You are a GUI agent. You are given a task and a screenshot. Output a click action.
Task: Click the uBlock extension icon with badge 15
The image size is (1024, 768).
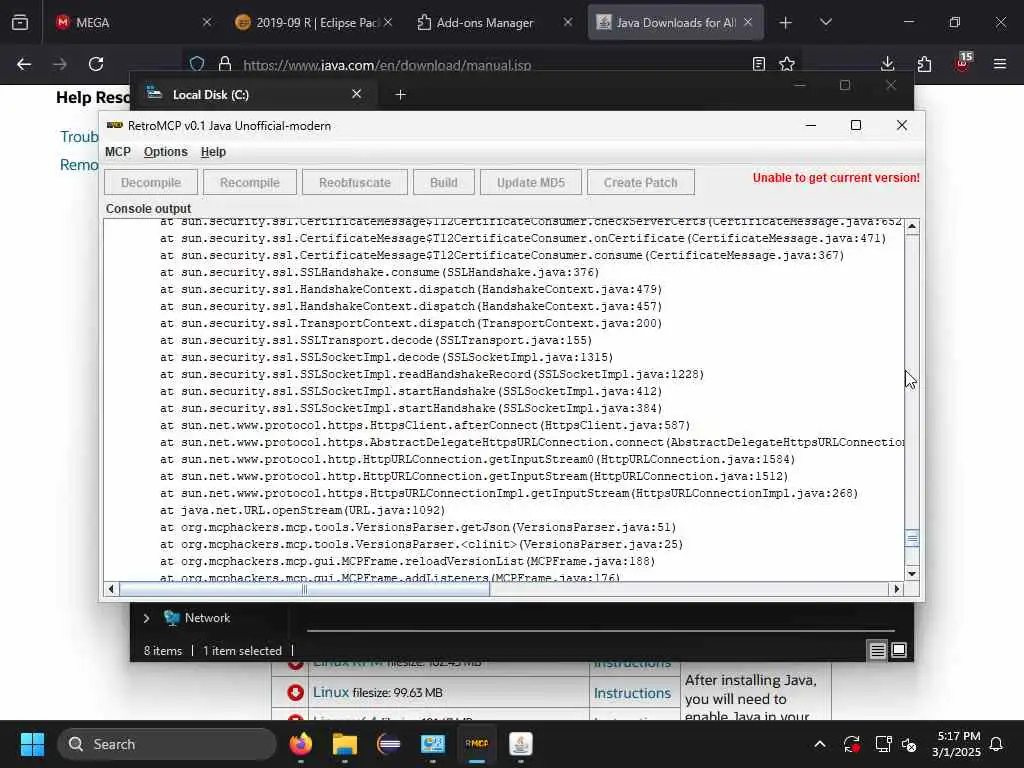tap(962, 63)
